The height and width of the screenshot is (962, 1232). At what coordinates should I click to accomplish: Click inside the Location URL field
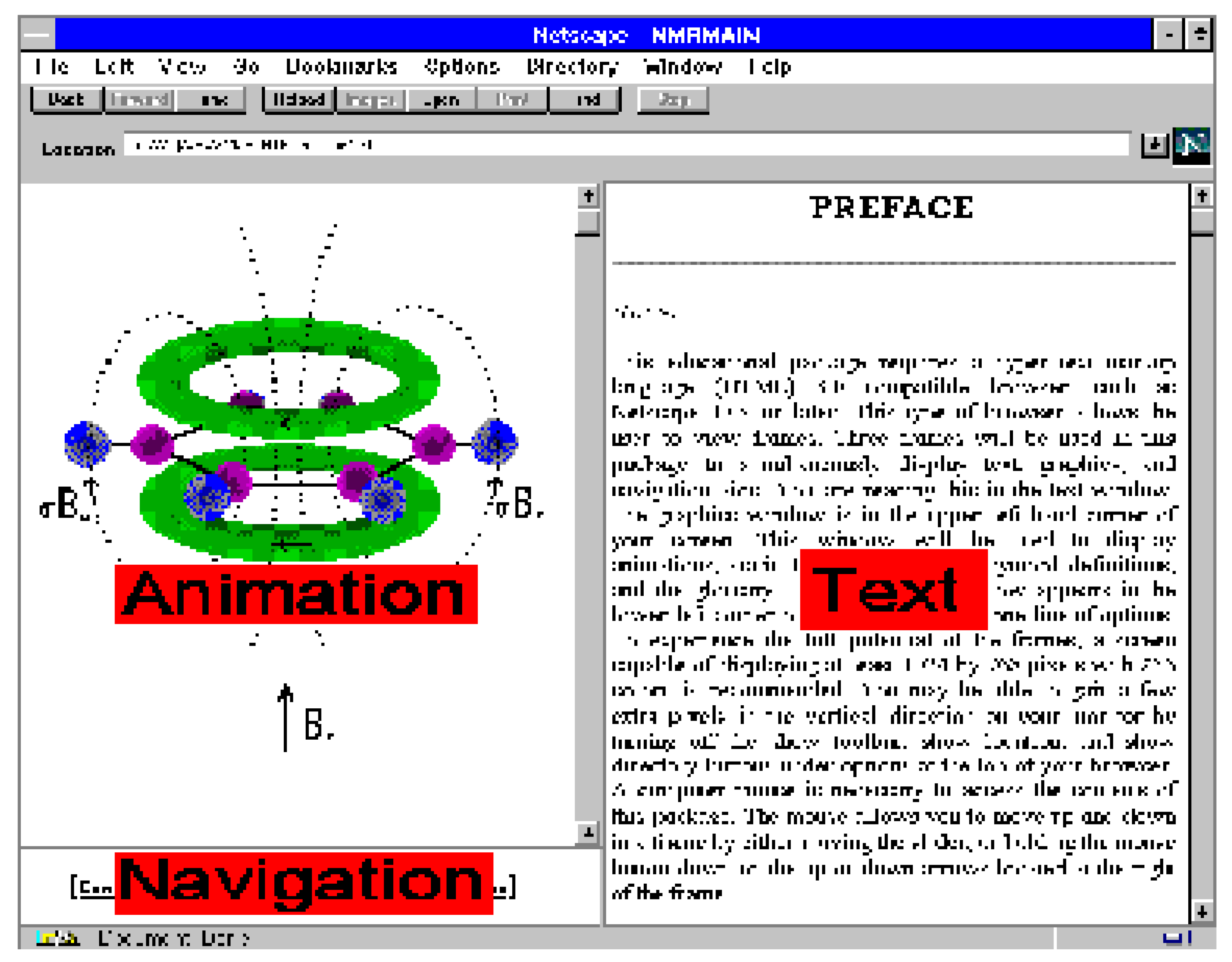(621, 145)
